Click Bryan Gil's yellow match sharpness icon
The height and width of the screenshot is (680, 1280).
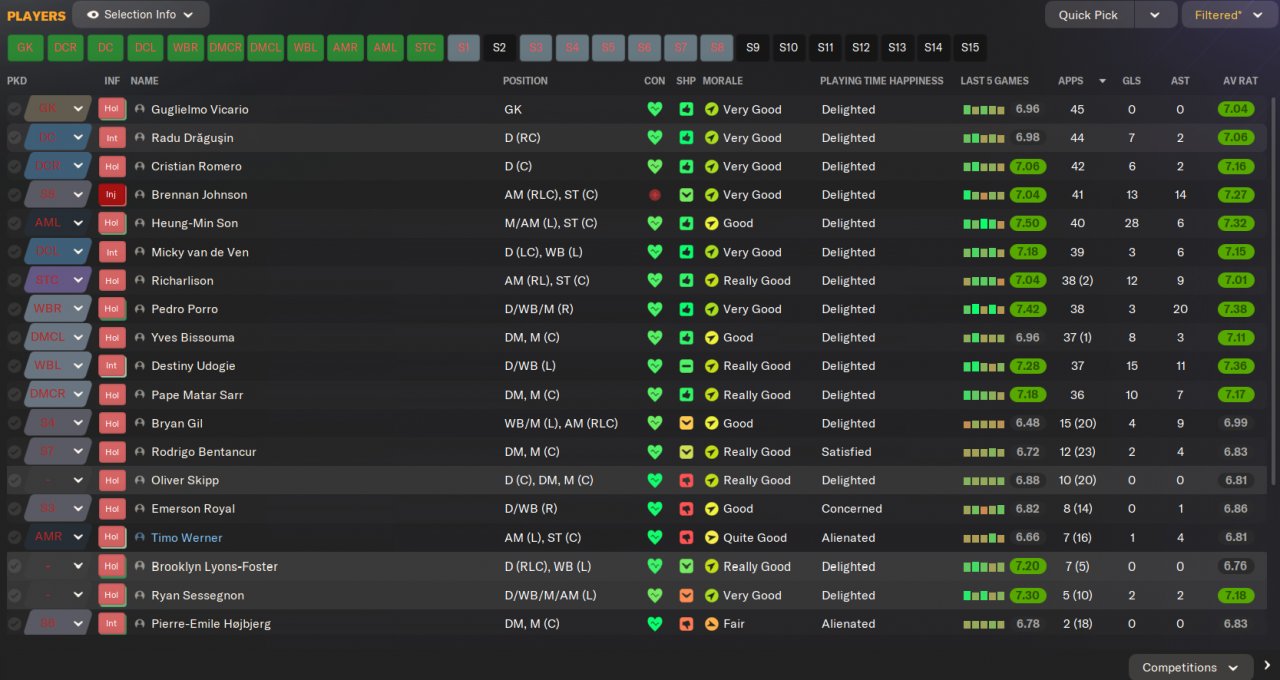point(686,423)
